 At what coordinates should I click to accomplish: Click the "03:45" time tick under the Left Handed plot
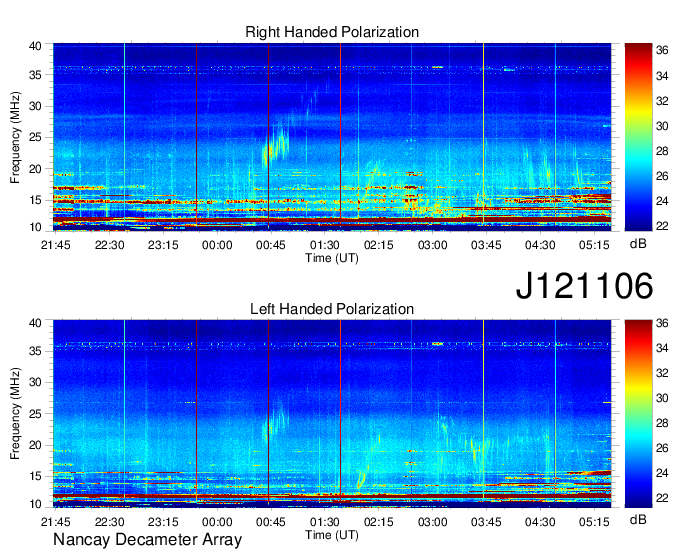tap(486, 522)
